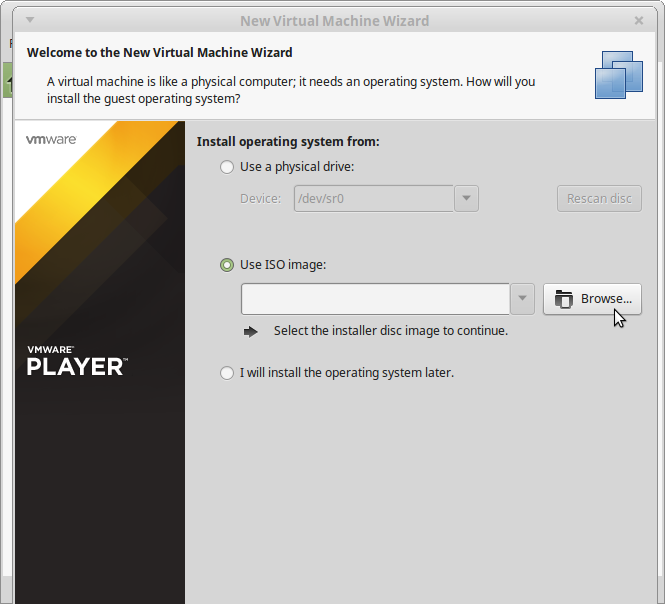Click the /dev/sr0 device field
This screenshot has width=665, height=604.
[374, 199]
